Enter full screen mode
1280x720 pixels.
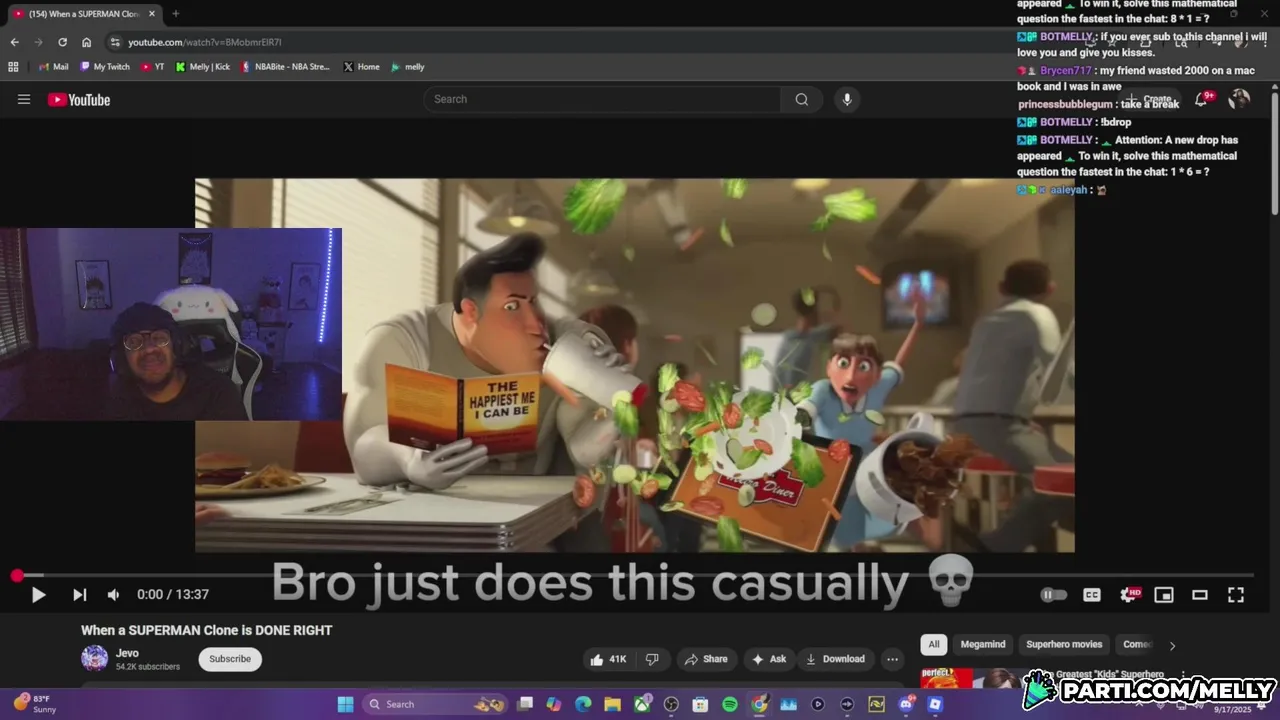click(x=1236, y=595)
